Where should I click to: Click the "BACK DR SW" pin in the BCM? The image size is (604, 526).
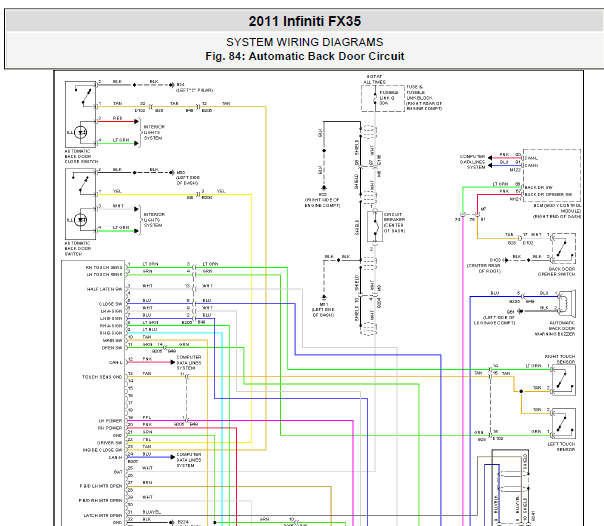click(x=539, y=187)
